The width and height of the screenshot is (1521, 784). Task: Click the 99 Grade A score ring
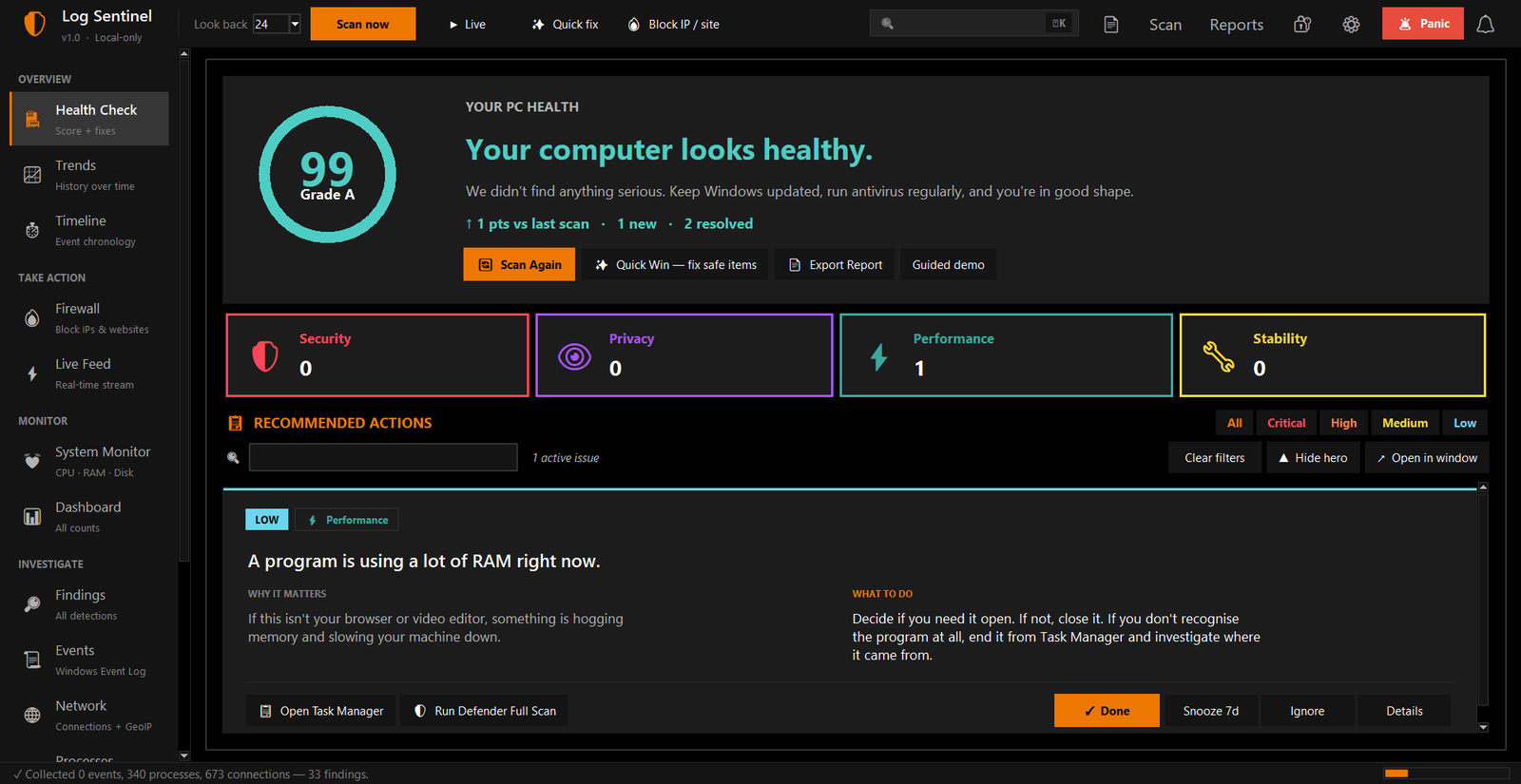327,175
